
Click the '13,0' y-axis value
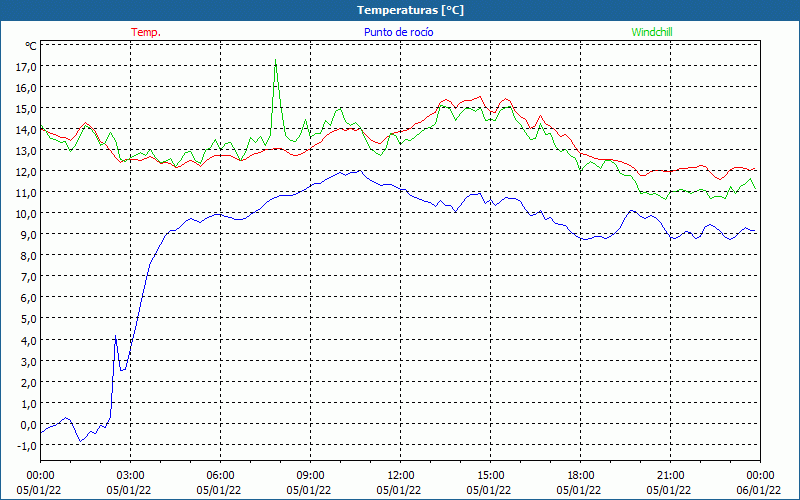click(26, 151)
